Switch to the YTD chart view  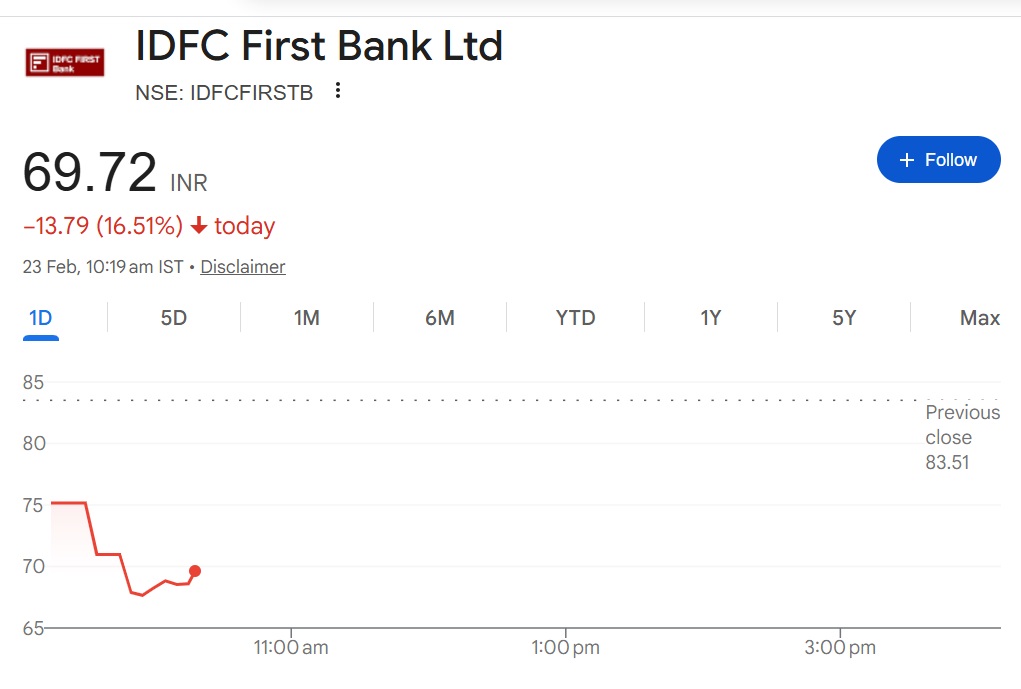coord(576,318)
